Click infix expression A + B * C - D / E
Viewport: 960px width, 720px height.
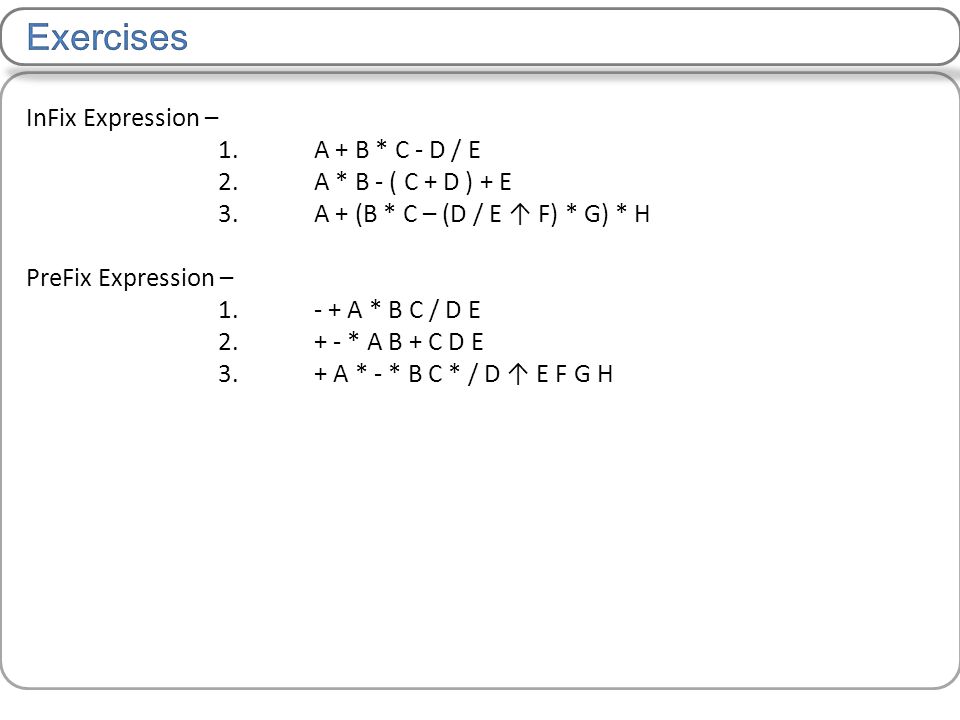click(397, 150)
